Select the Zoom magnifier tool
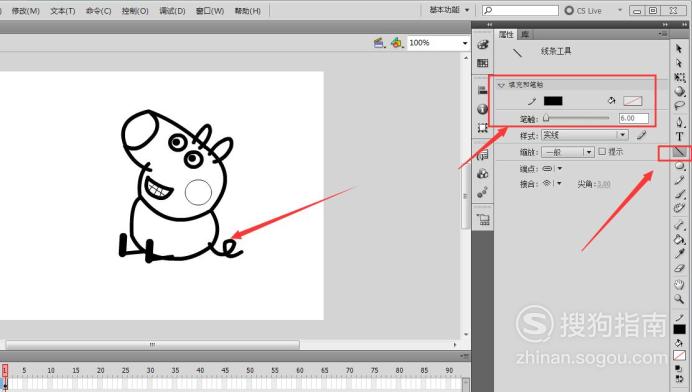This screenshot has height=392, width=692. [679, 299]
